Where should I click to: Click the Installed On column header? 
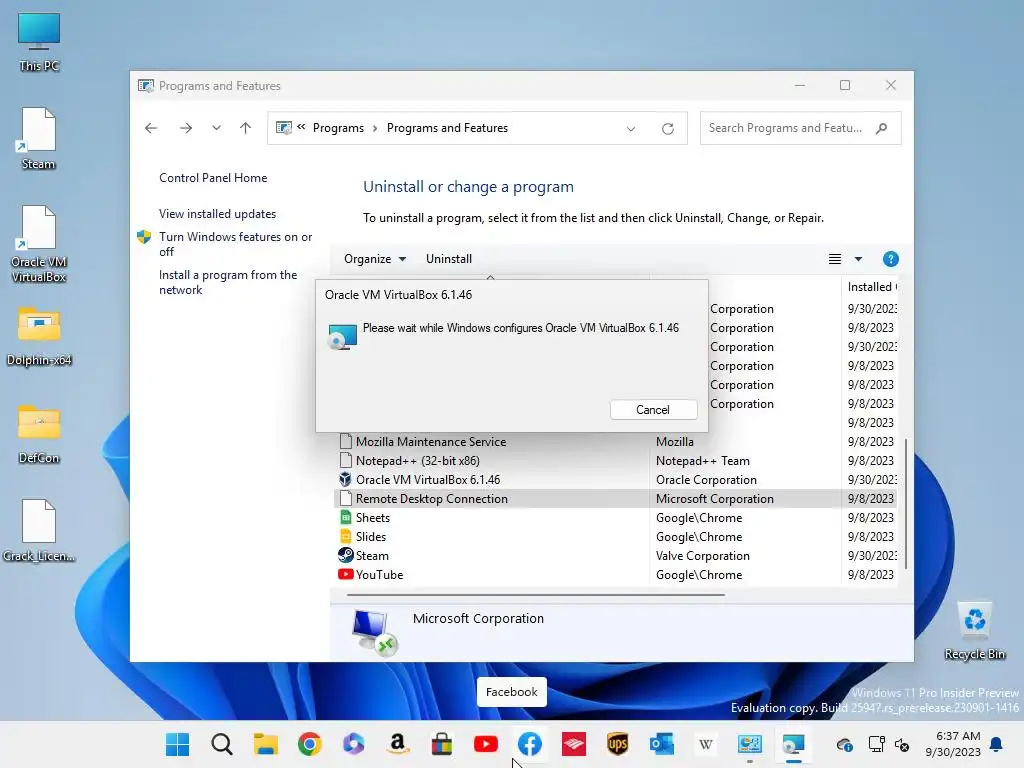pyautogui.click(x=872, y=287)
